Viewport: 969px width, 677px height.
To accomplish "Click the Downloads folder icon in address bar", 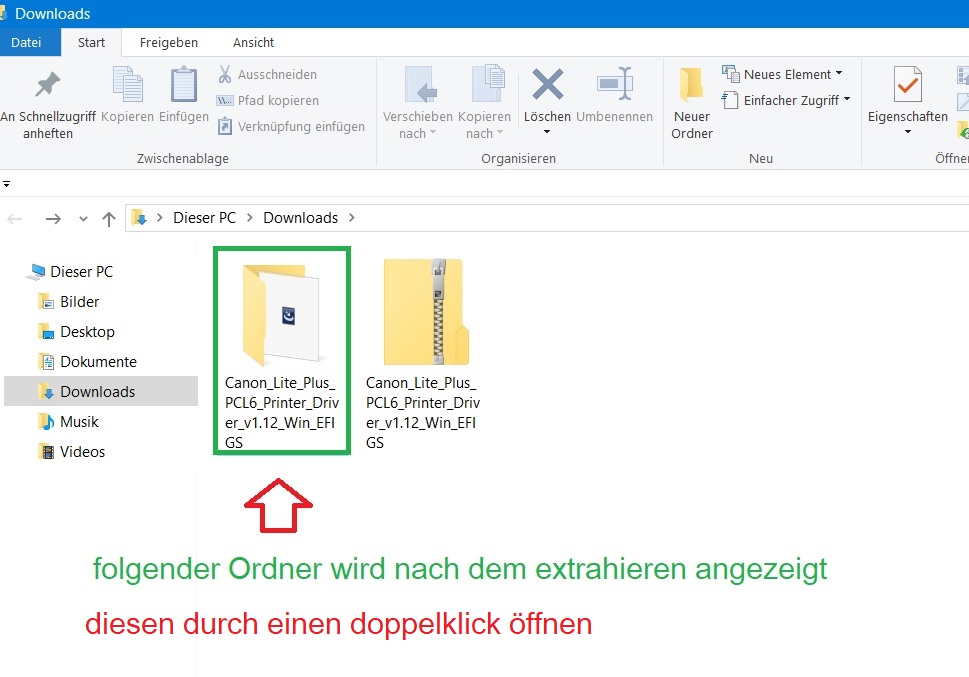I will point(139,218).
